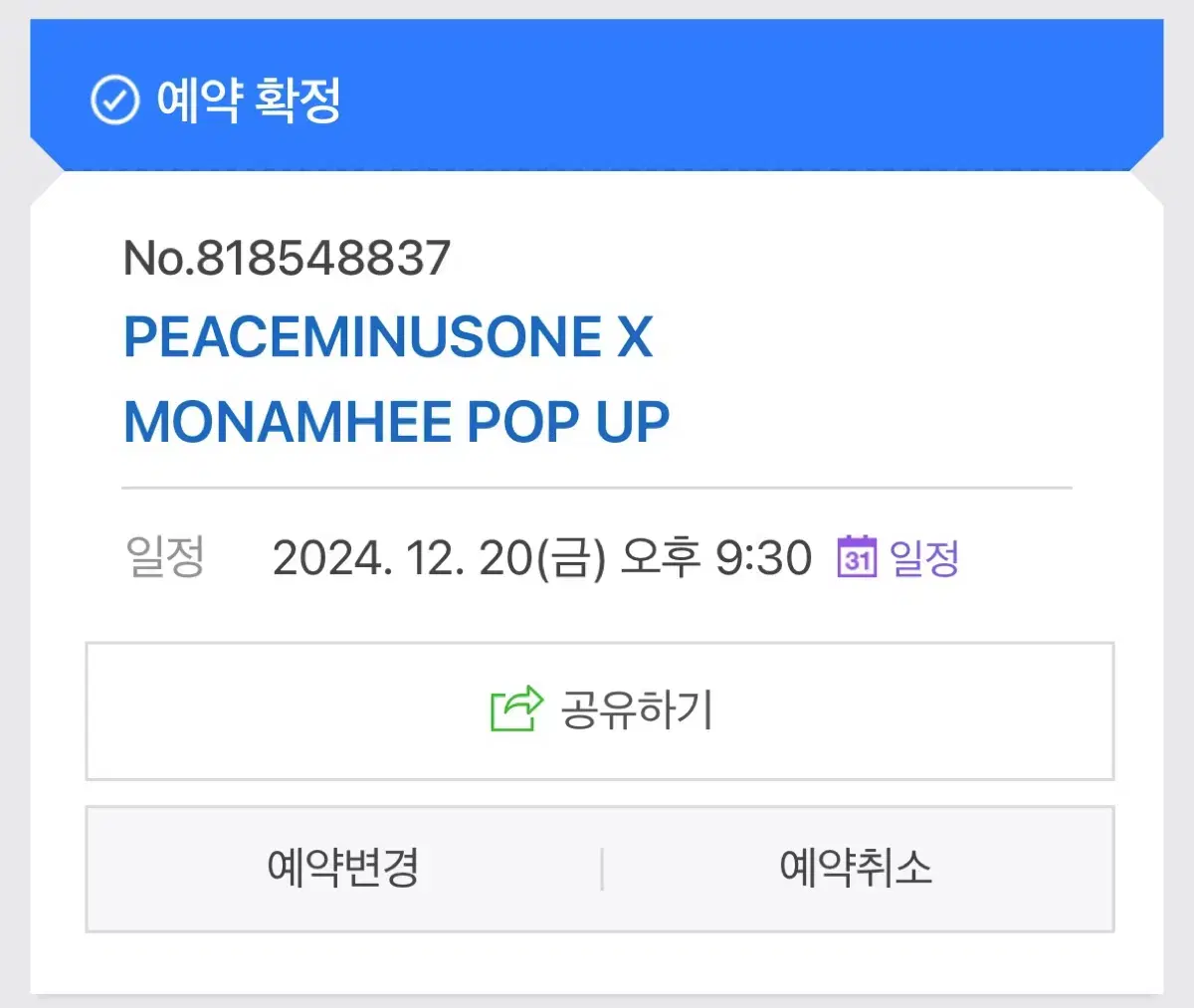The image size is (1194, 1008).
Task: Click the green share arrow icon
Action: 517,709
